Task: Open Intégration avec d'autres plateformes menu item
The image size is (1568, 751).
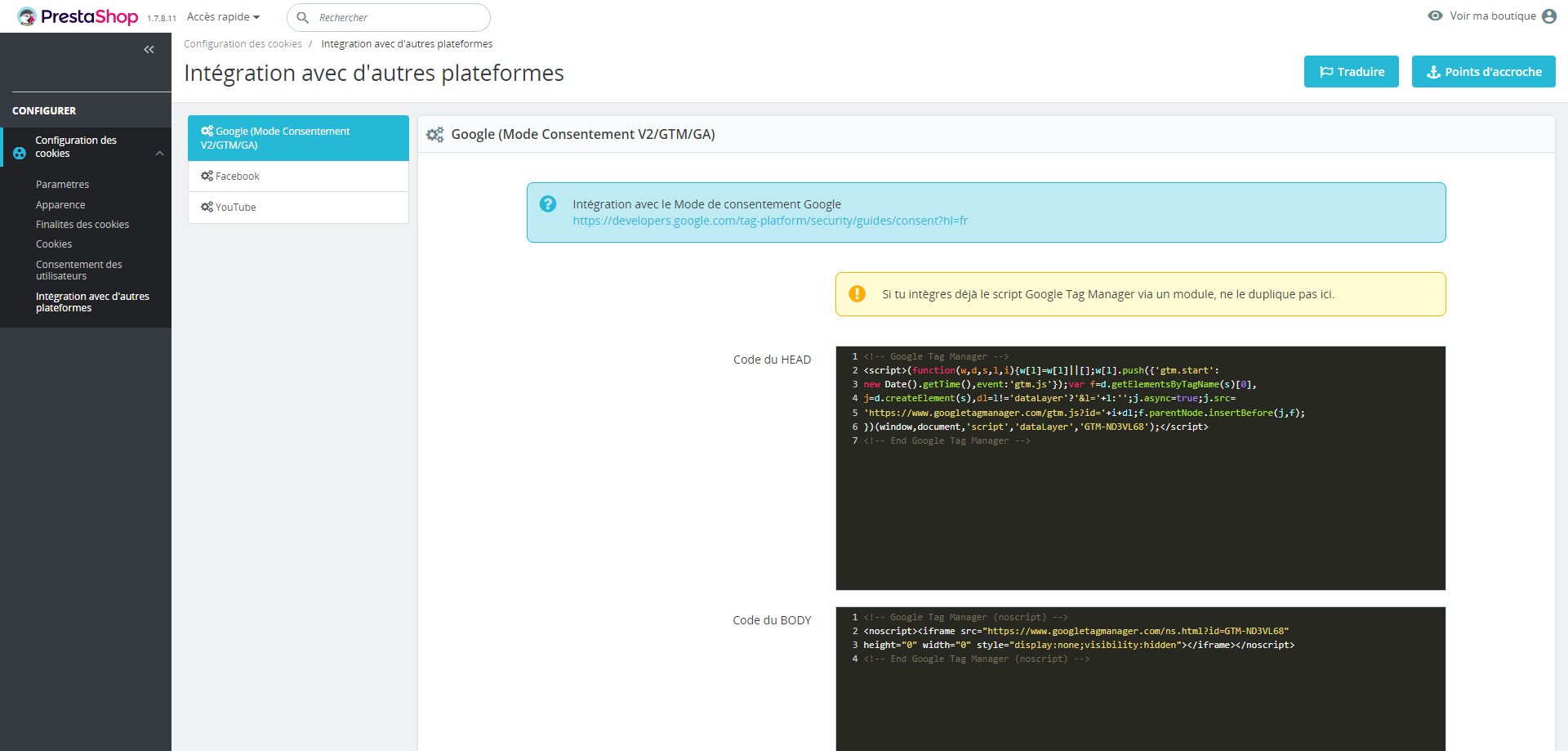Action: tap(92, 302)
